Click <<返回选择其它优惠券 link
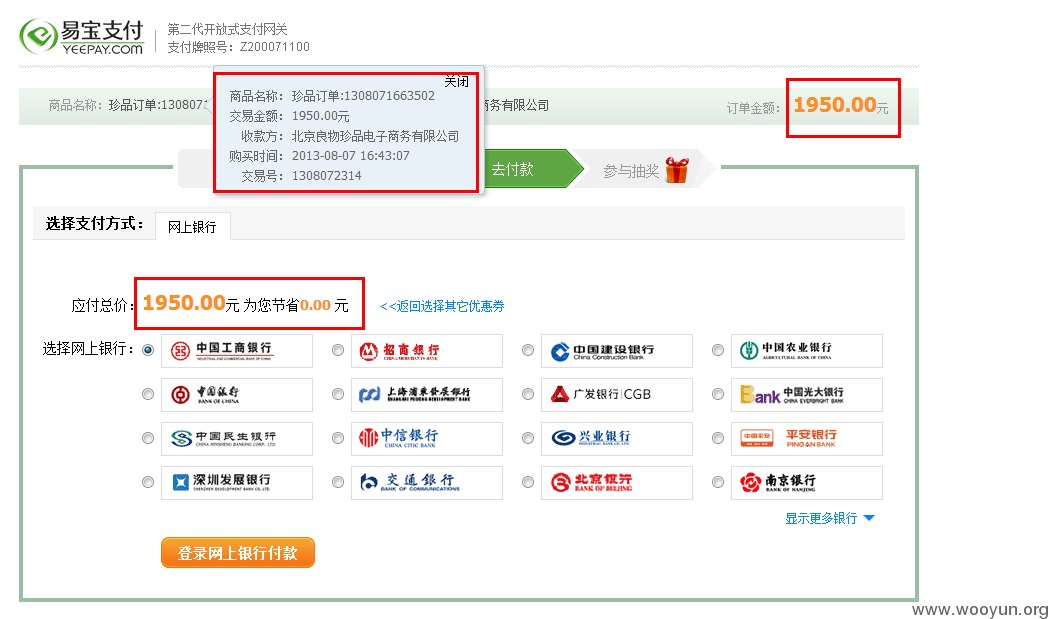The height and width of the screenshot is (619, 1050). click(x=442, y=306)
